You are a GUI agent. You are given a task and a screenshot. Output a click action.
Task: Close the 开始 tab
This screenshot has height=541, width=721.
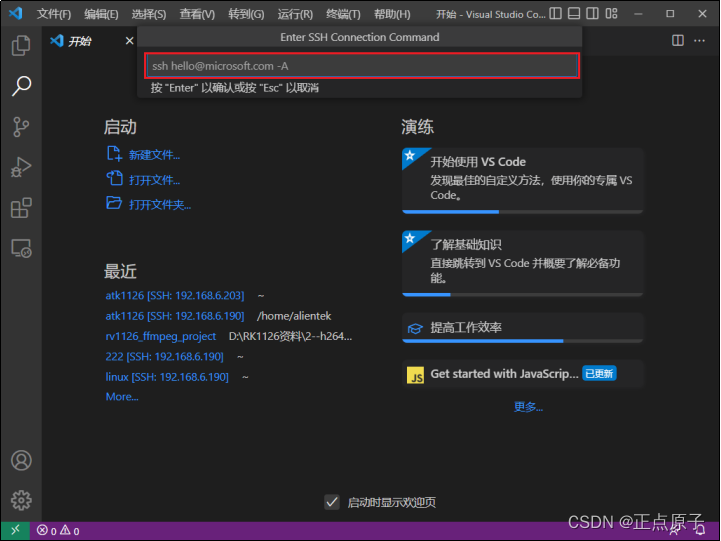[x=130, y=41]
